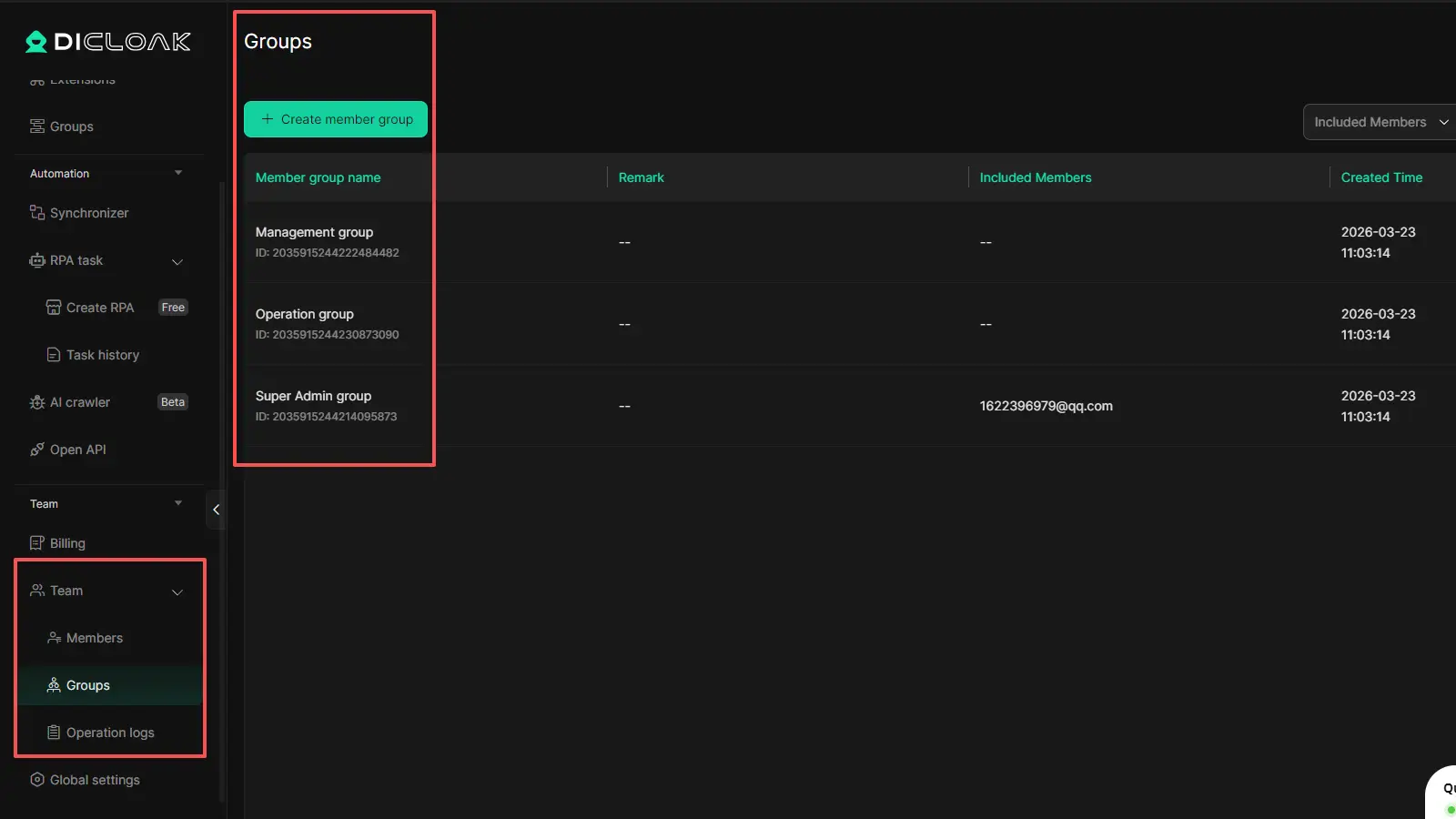The image size is (1456, 819).
Task: Collapse the Automation section
Action: (178, 173)
